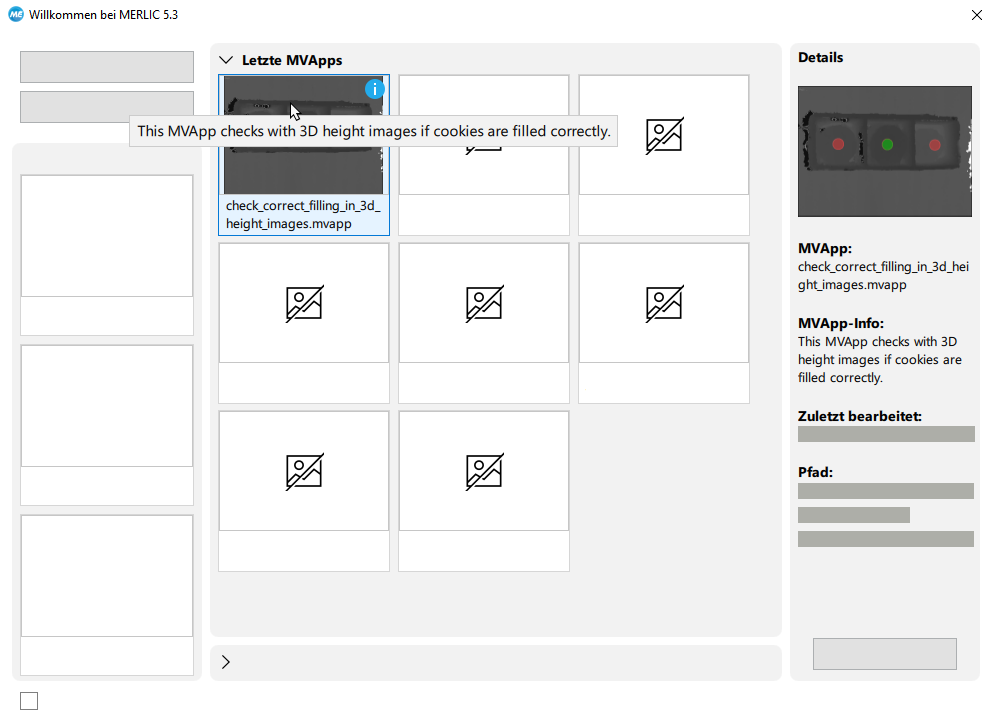Click the MERLIC logo in the title bar
The height and width of the screenshot is (721, 991).
16,15
